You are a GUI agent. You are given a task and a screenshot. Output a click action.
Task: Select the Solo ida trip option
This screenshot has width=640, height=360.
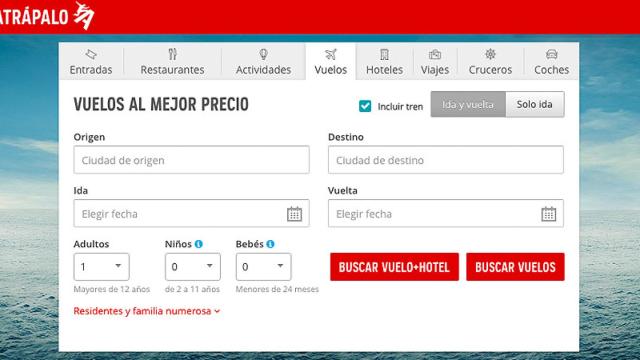pos(535,104)
